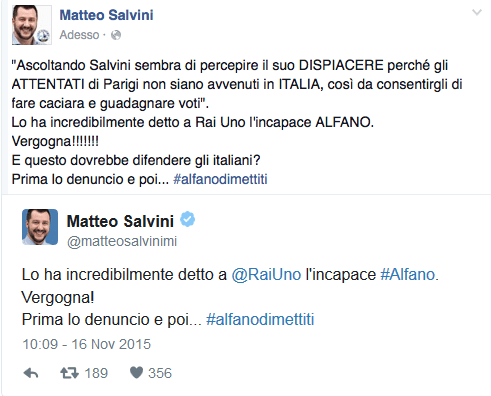Click the globe public audience icon

tap(116, 35)
